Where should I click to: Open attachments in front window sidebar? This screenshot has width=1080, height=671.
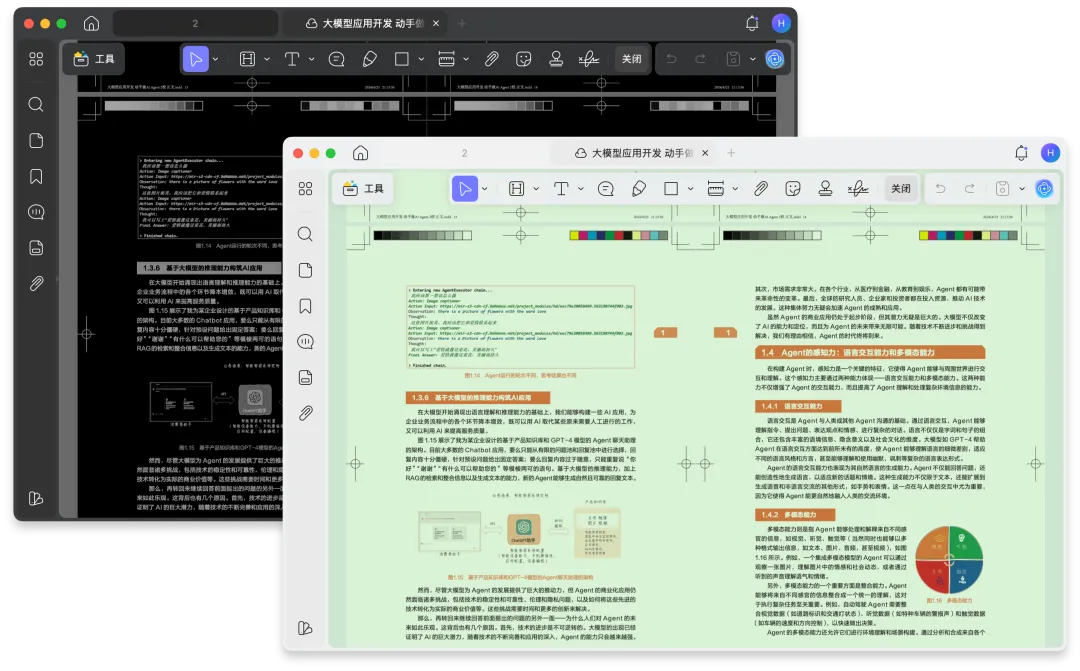[x=305, y=413]
